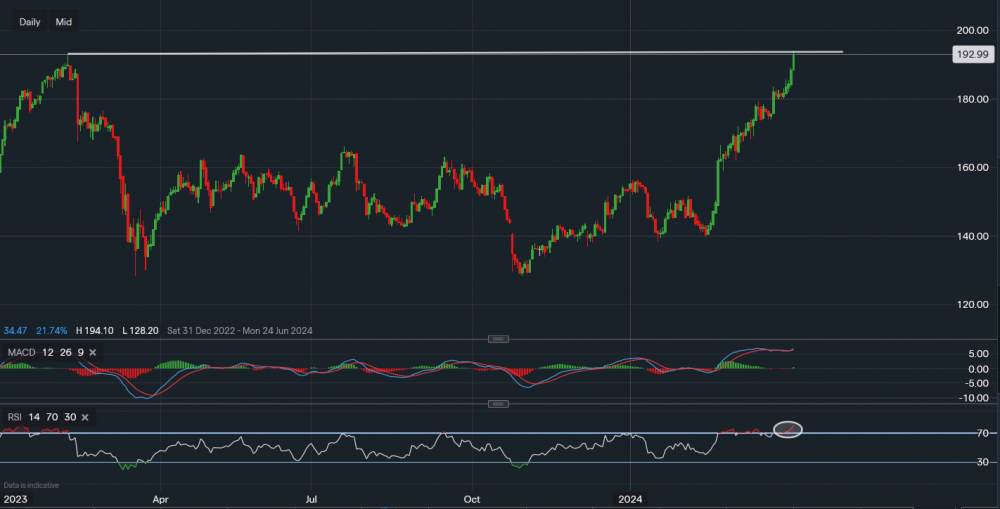This screenshot has width=1000, height=509.
Task: Select the white horizontal resistance line
Action: (x=450, y=52)
